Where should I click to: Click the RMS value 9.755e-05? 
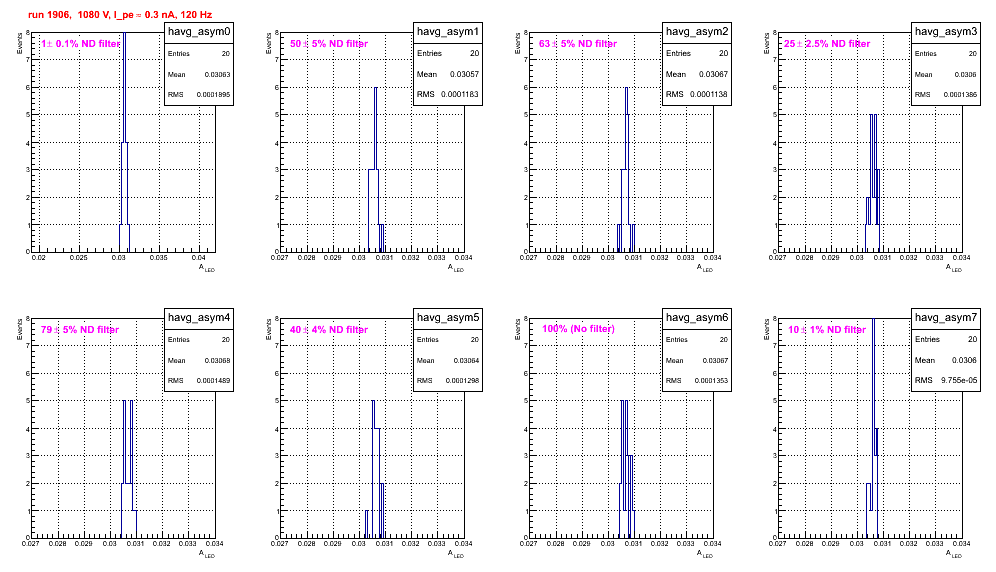coord(960,380)
